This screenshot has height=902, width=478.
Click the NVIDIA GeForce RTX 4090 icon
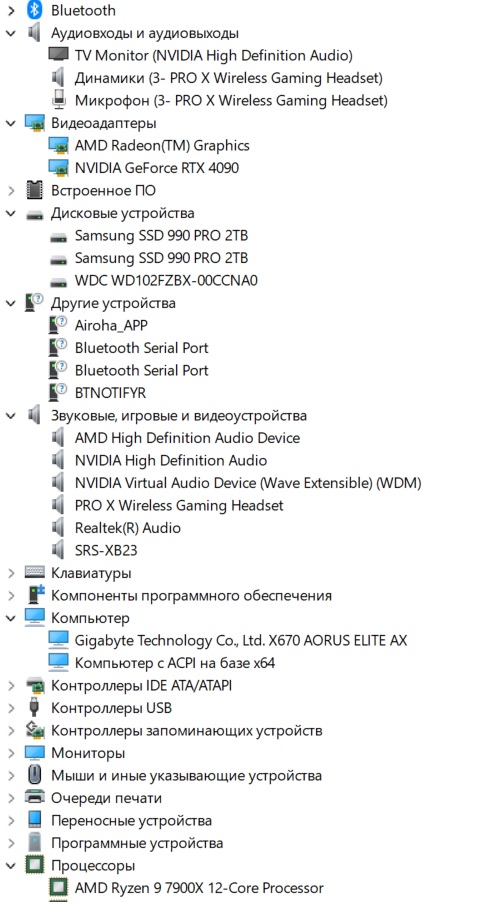(58, 167)
